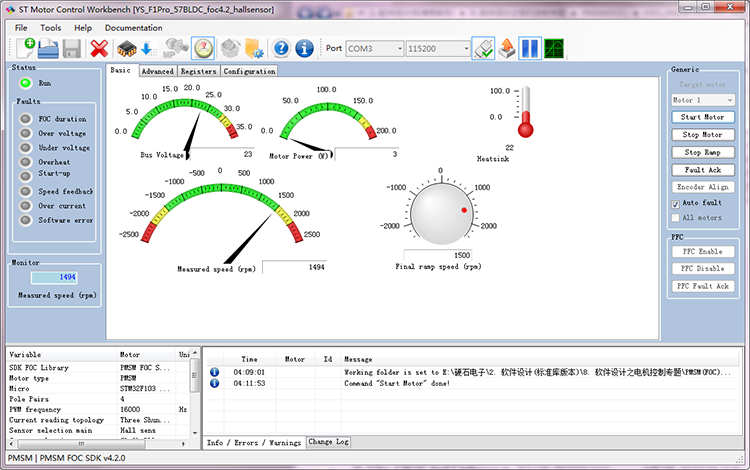Click the Fault Ack button

click(x=703, y=170)
